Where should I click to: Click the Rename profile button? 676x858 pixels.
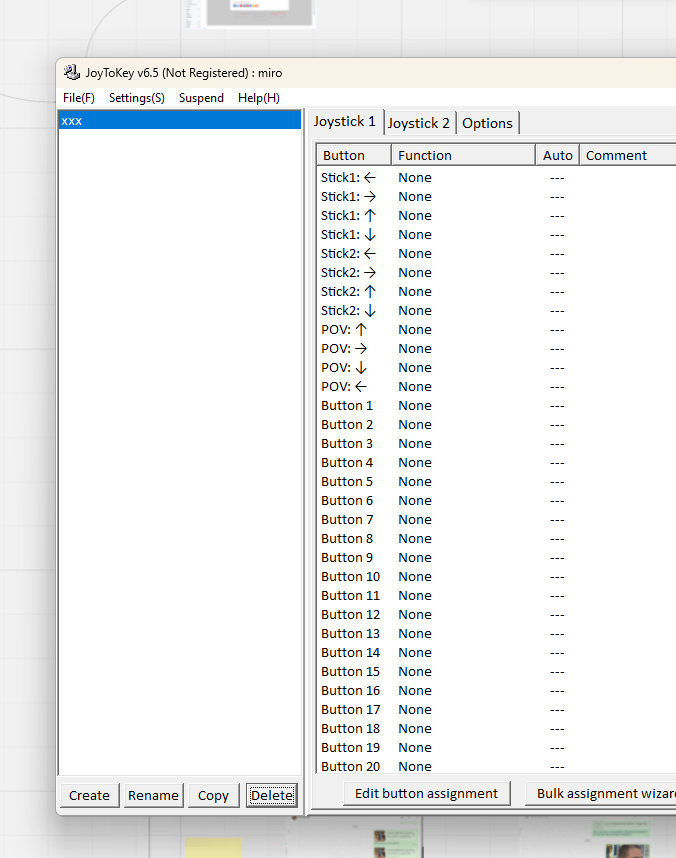(153, 795)
